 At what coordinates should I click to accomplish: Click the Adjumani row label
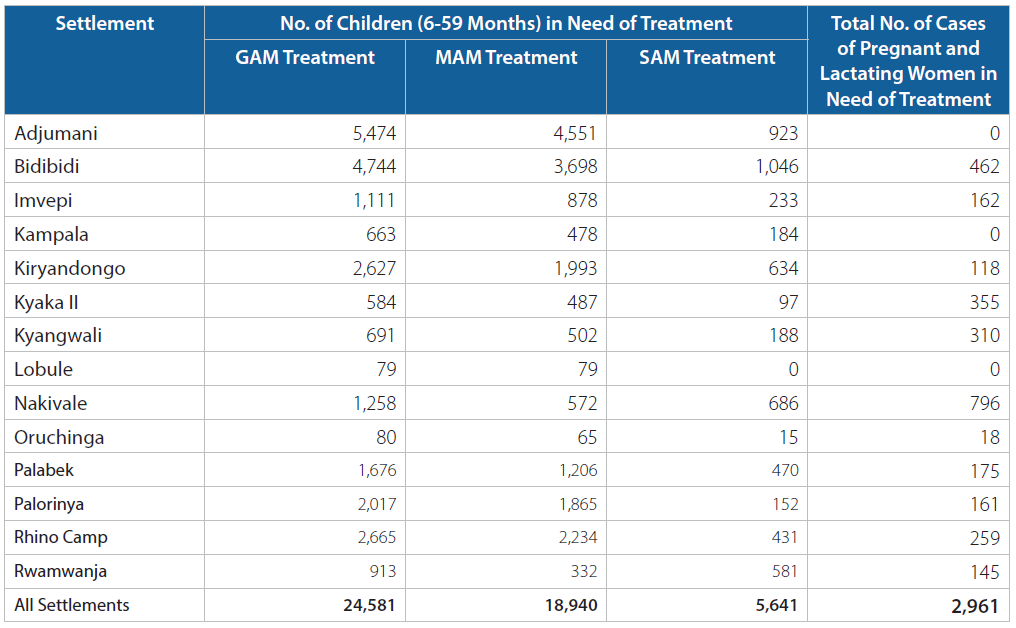tap(56, 134)
